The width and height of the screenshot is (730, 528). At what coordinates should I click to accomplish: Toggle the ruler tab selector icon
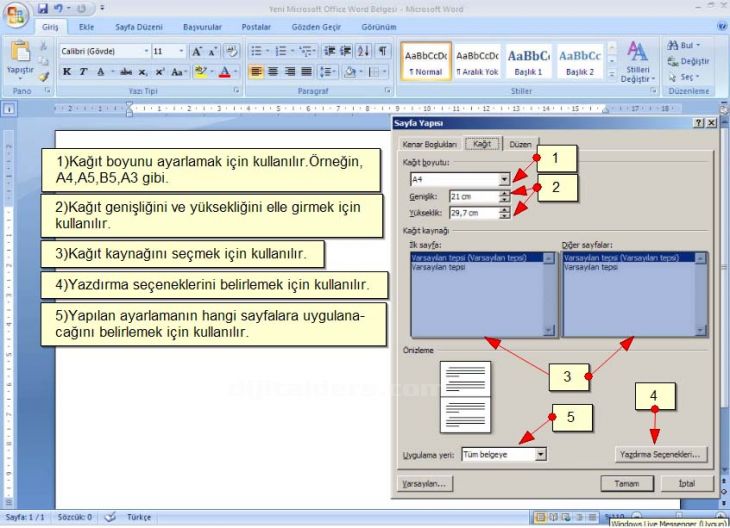click(9, 109)
